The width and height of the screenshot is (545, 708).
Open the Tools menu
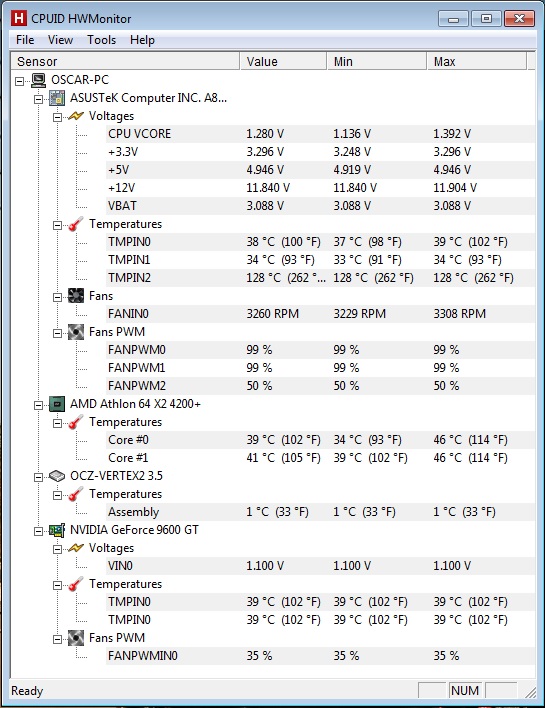click(x=102, y=40)
